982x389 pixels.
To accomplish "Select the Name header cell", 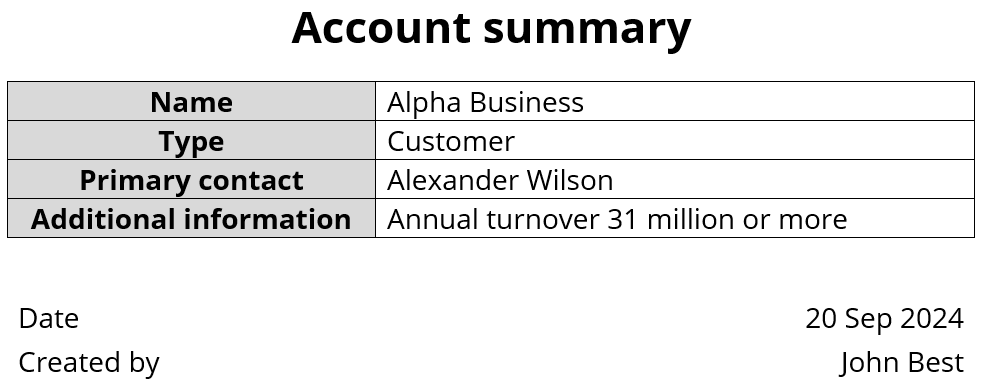I will [192, 101].
